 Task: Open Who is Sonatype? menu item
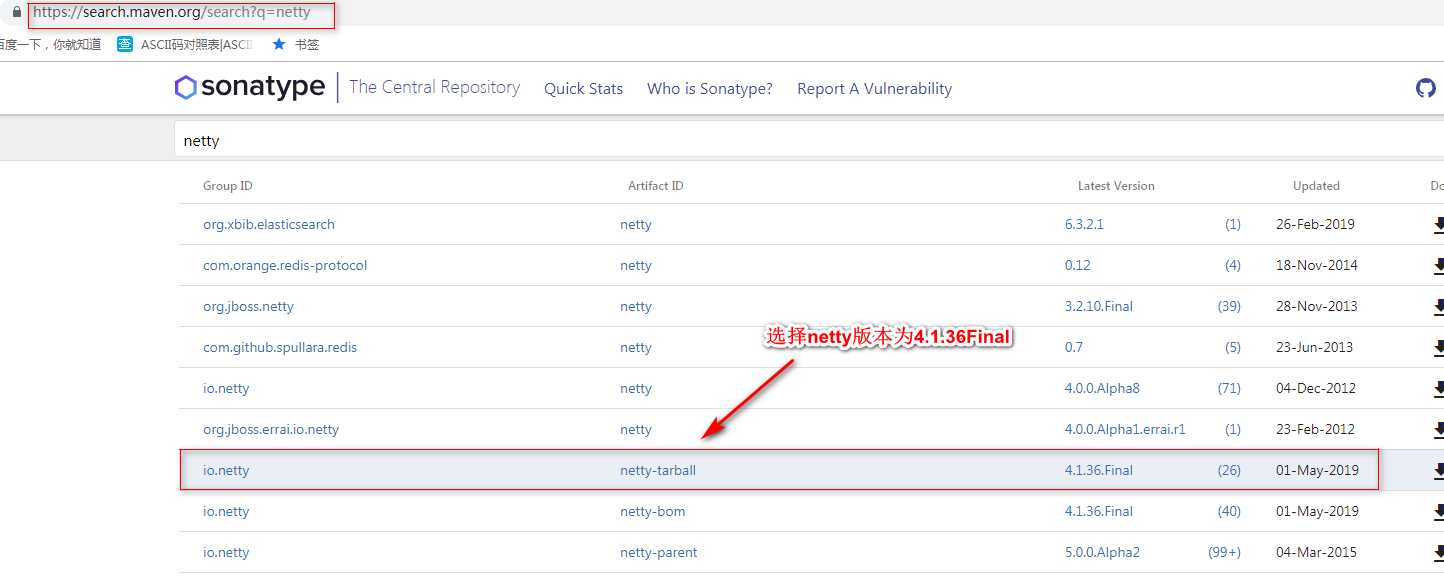click(x=710, y=89)
